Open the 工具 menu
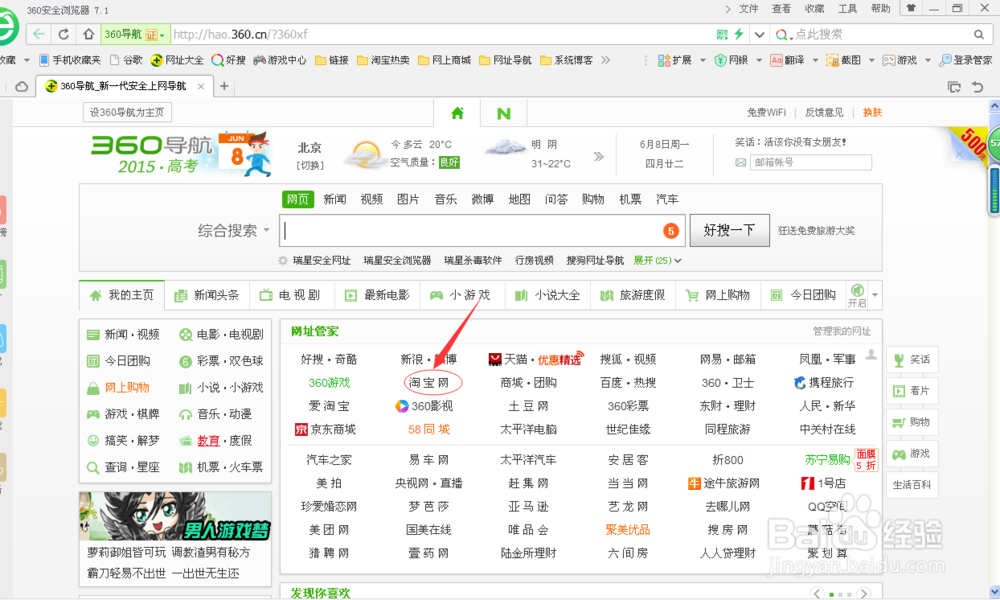The height and width of the screenshot is (600, 1000). click(848, 8)
